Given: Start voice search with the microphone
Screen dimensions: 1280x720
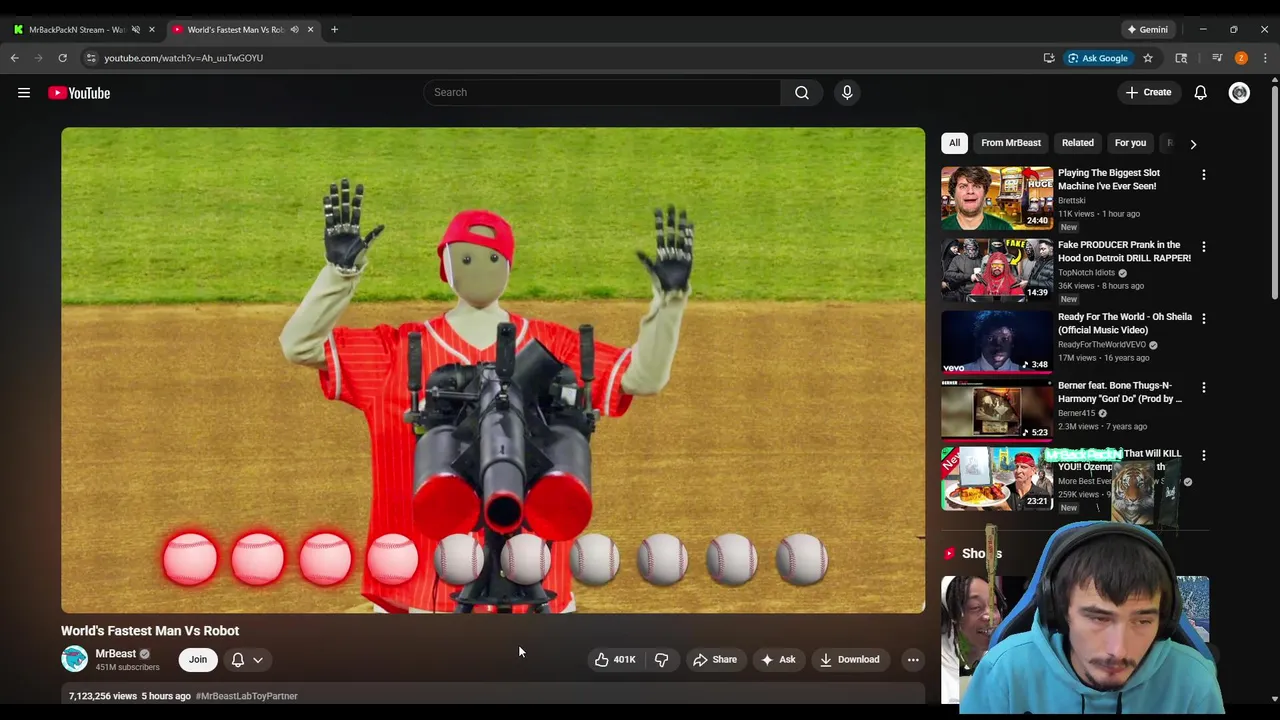Looking at the screenshot, I should [x=847, y=92].
